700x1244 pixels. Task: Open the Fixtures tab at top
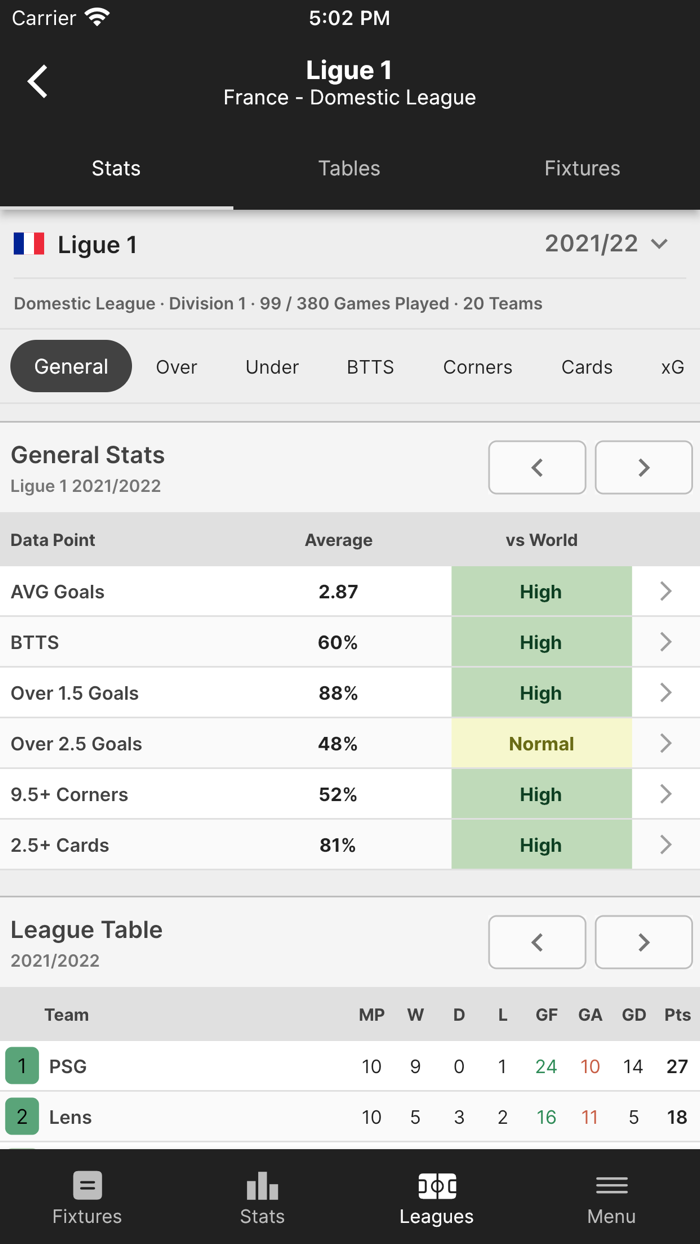[582, 168]
